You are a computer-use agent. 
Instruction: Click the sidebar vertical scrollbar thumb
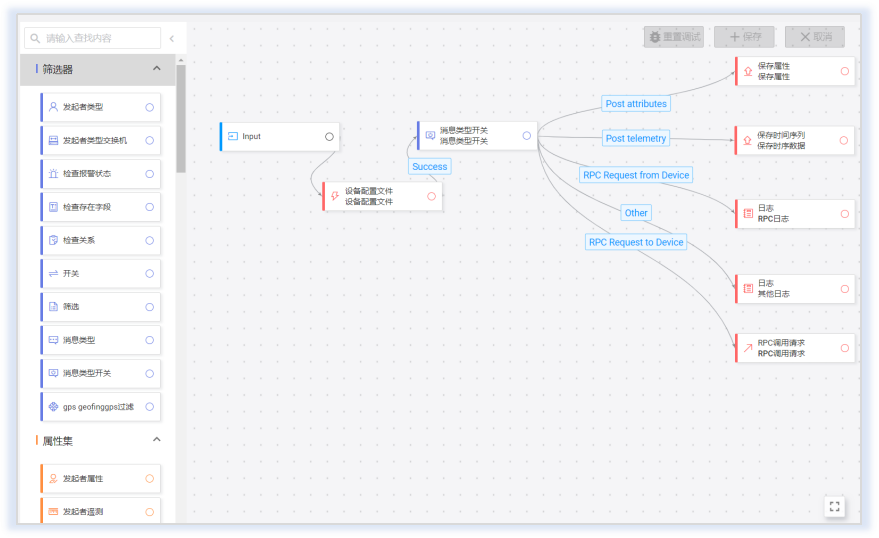181,119
